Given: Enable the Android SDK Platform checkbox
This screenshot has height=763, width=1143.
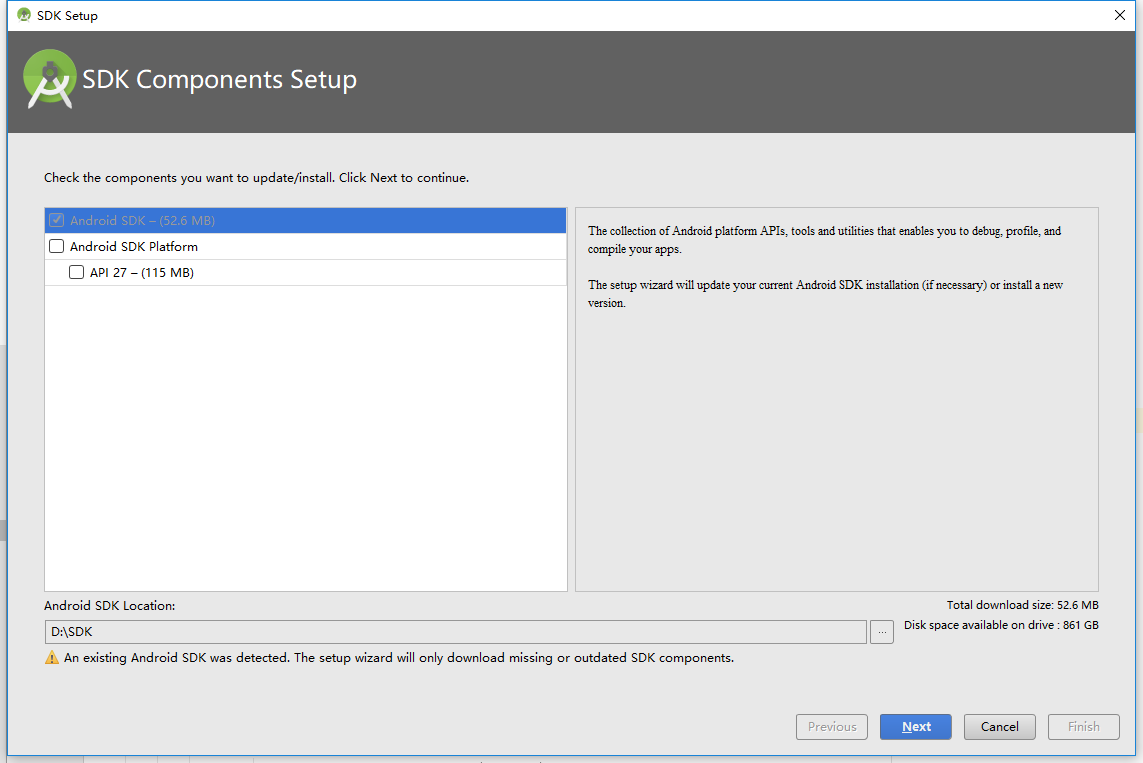Looking at the screenshot, I should (57, 246).
